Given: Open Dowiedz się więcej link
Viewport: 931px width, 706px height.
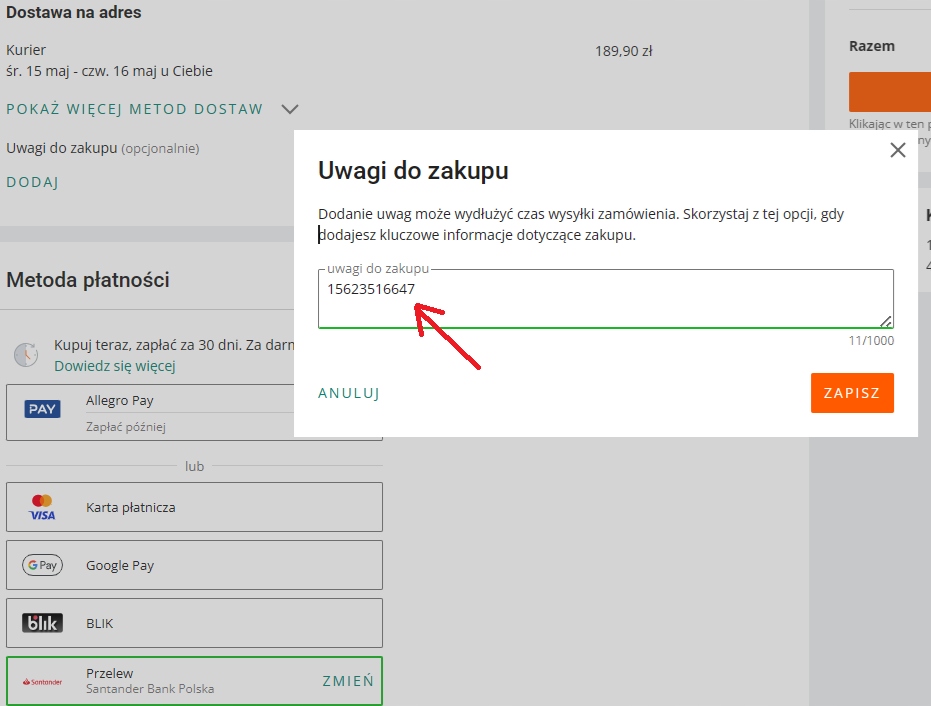Looking at the screenshot, I should click(x=115, y=366).
